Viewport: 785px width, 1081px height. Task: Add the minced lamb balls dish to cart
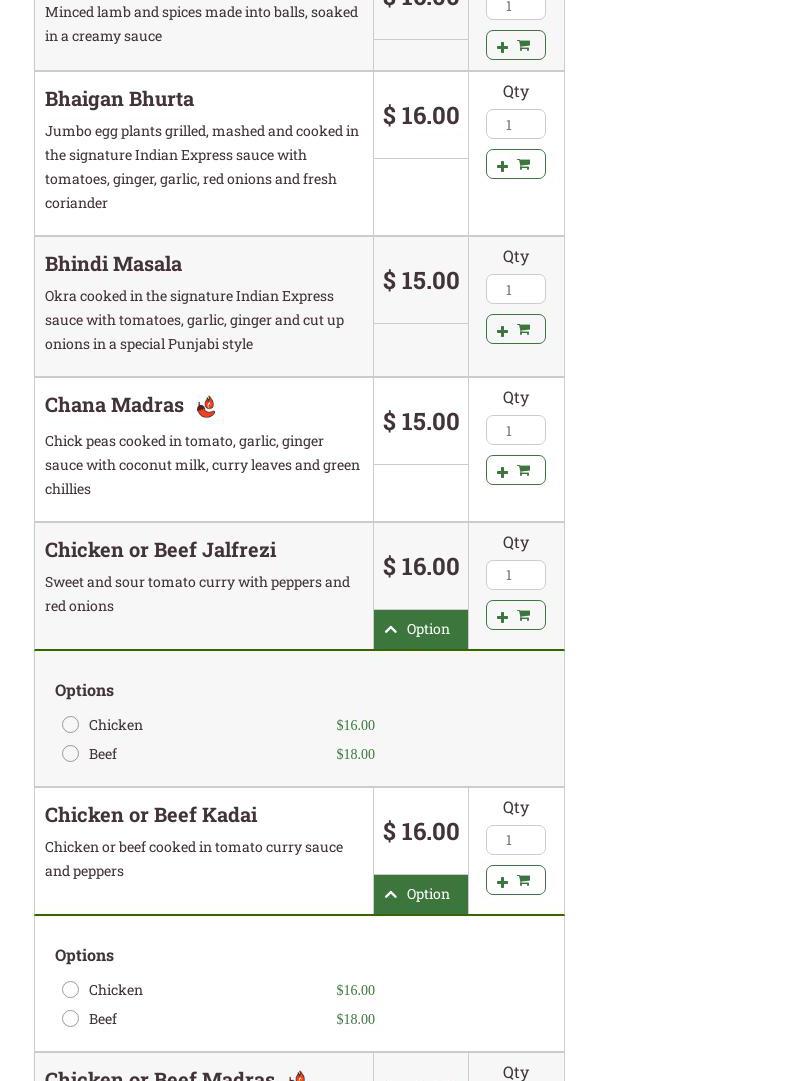point(515,45)
